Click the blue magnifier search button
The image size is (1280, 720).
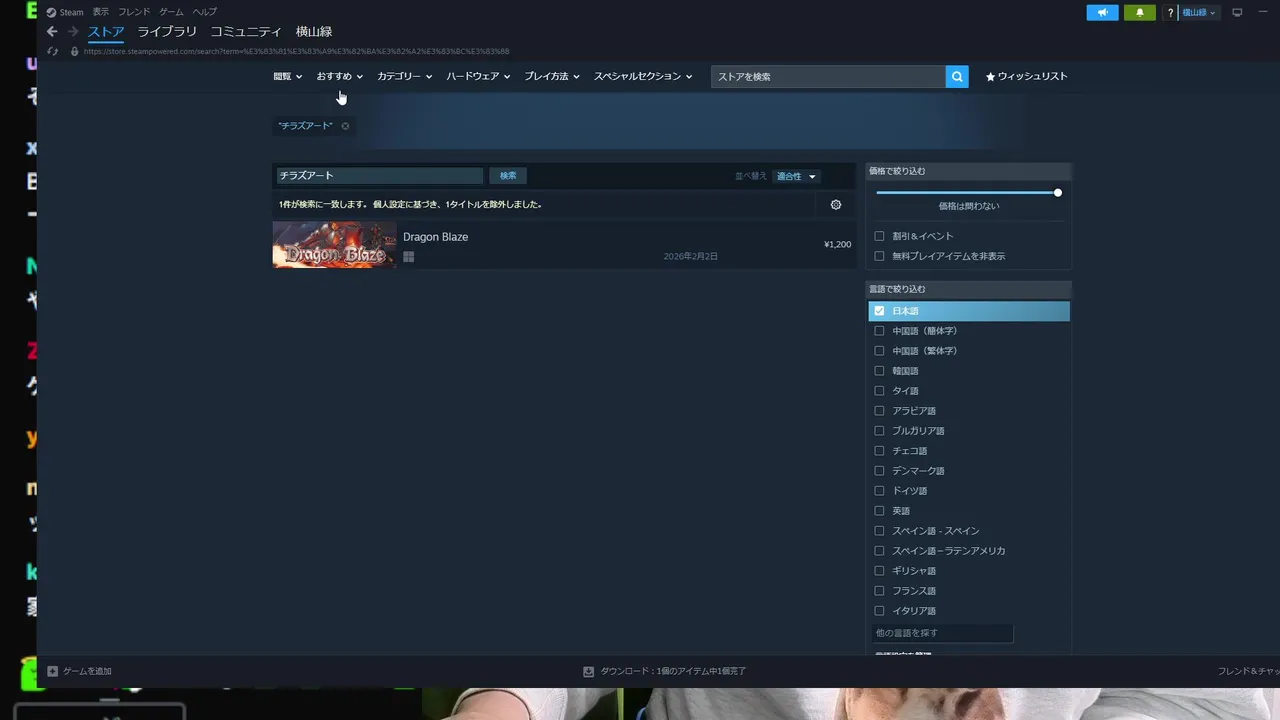pos(957,76)
